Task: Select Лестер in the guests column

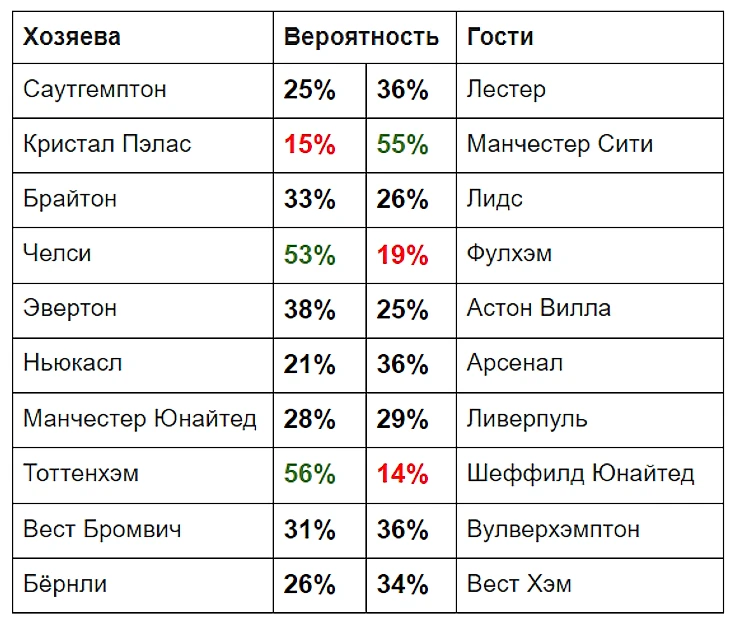Action: [590, 90]
